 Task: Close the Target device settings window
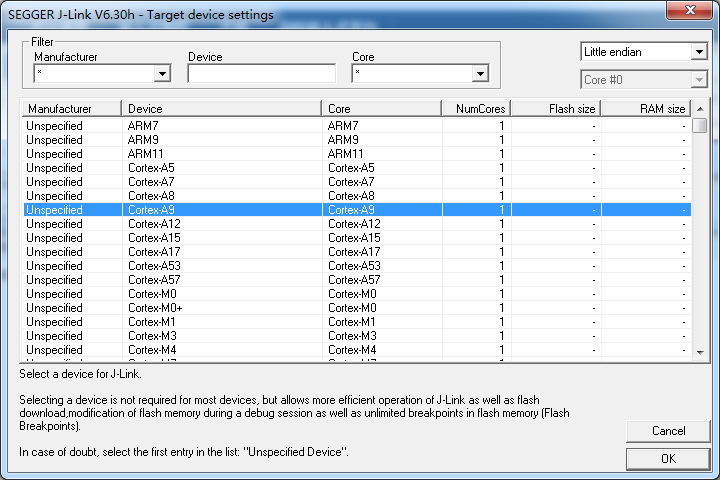690,10
